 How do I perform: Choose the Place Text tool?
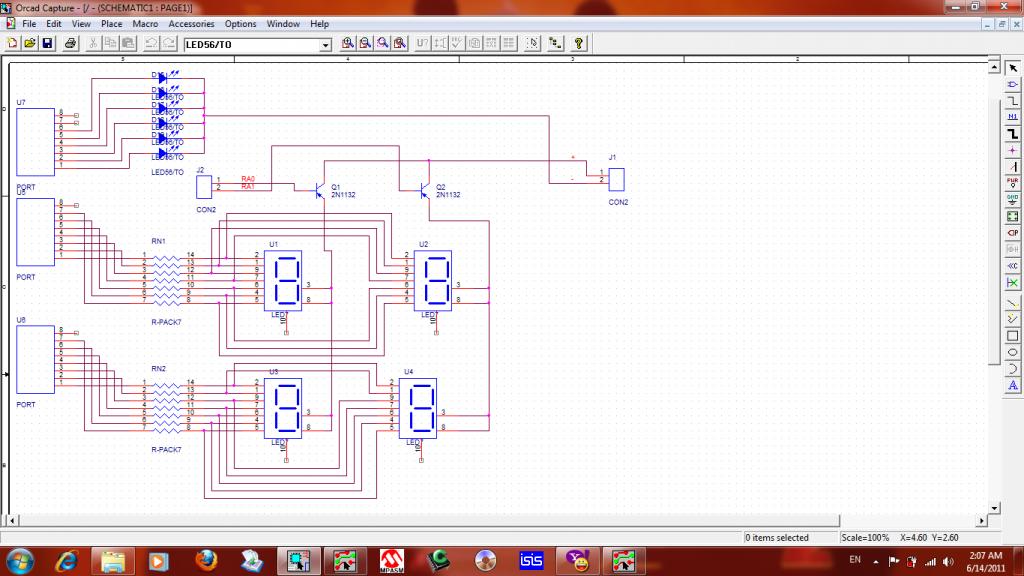coord(1012,384)
